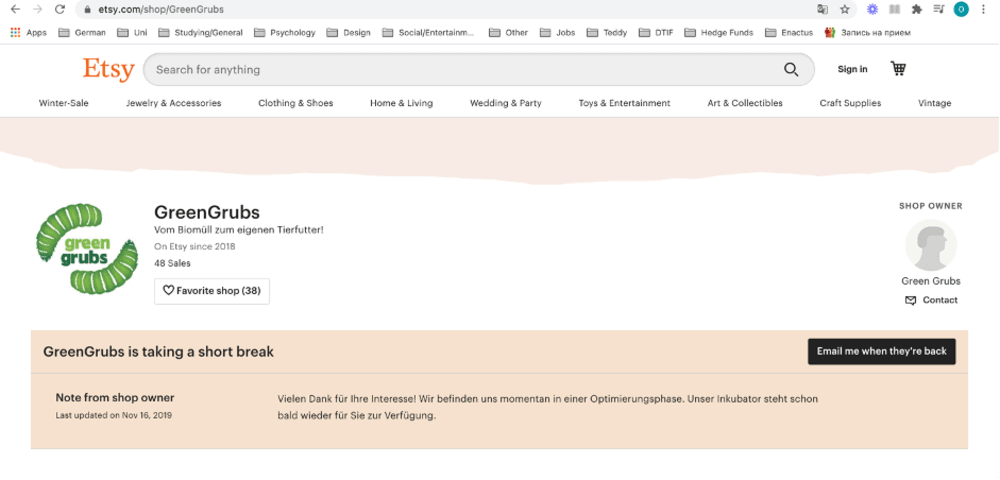The width and height of the screenshot is (1000, 480).
Task: Open the Winter-Sale category
Action: (64, 103)
